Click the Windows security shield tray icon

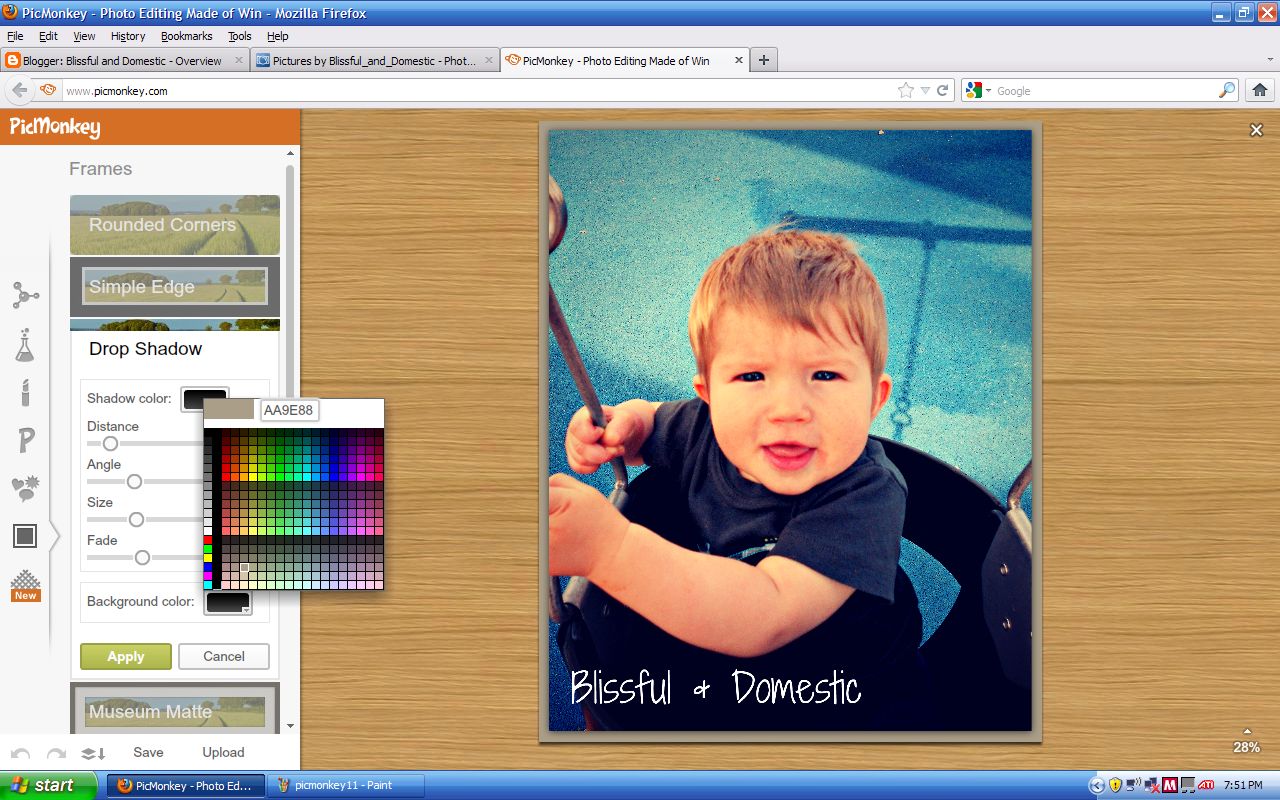[x=1115, y=785]
